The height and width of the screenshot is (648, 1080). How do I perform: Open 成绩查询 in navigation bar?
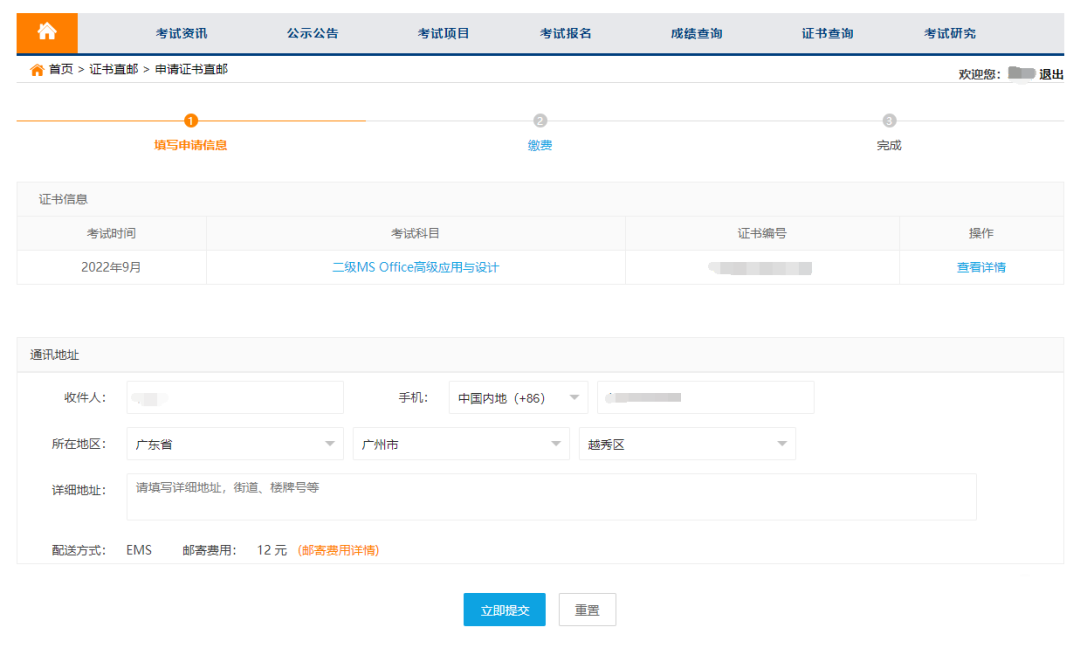(696, 33)
